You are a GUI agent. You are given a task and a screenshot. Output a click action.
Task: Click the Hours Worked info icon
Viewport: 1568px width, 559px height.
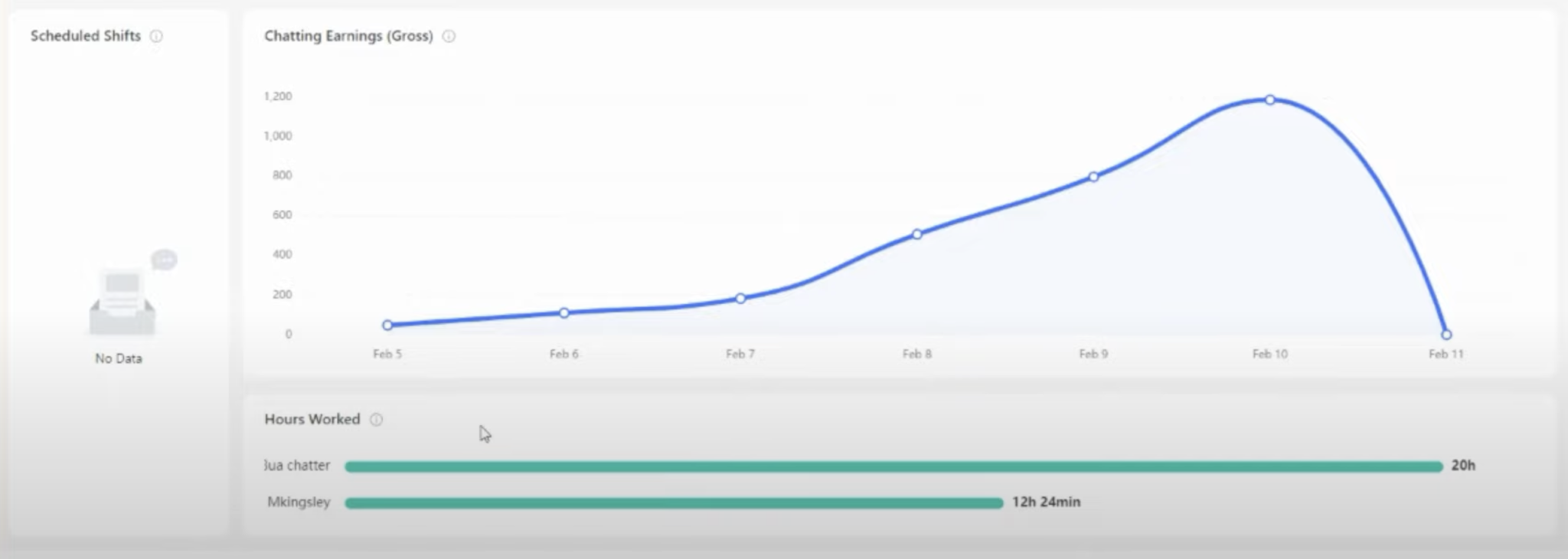tap(376, 420)
